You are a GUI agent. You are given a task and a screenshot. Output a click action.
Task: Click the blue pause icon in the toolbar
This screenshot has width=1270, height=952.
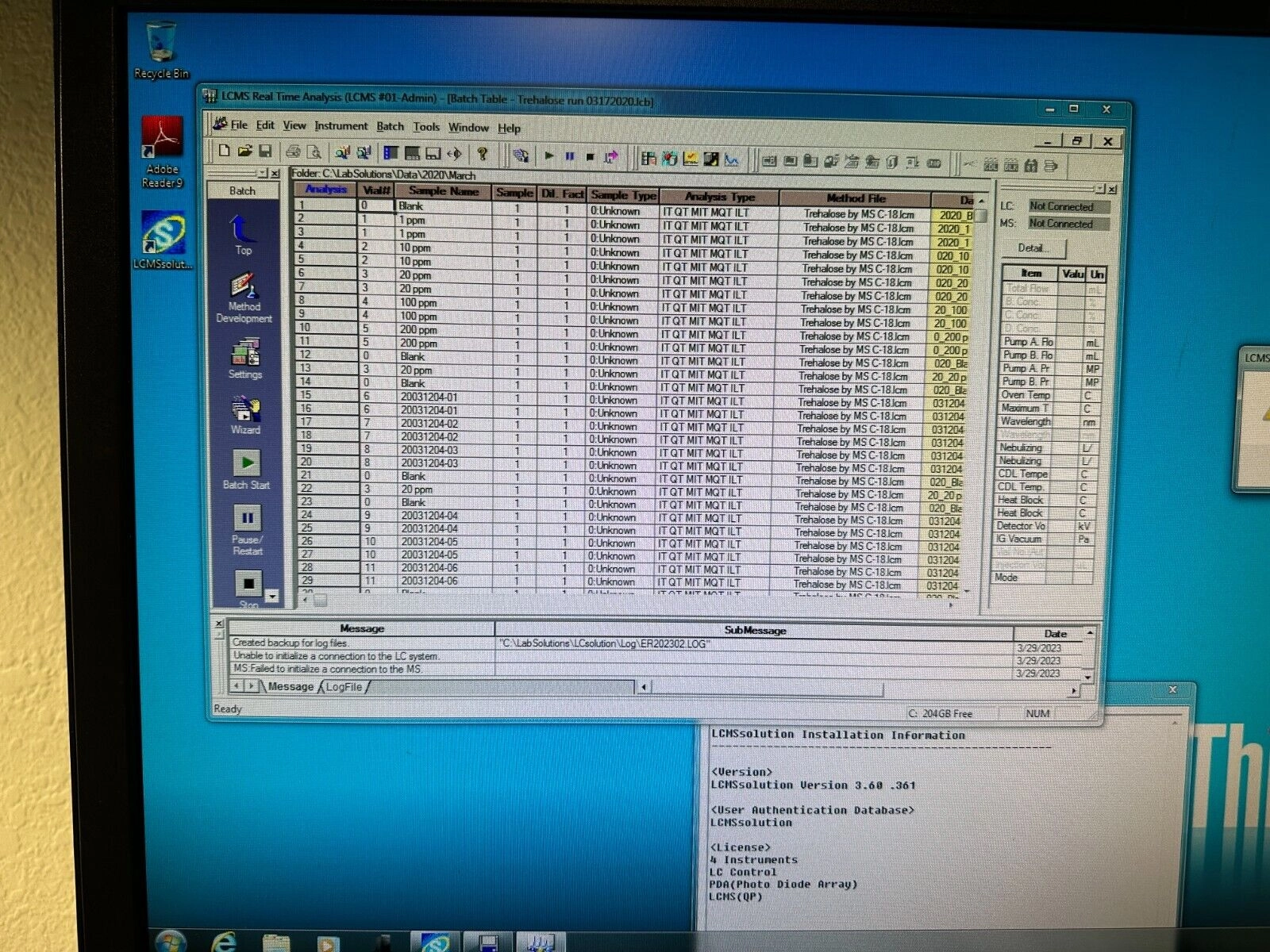click(570, 156)
